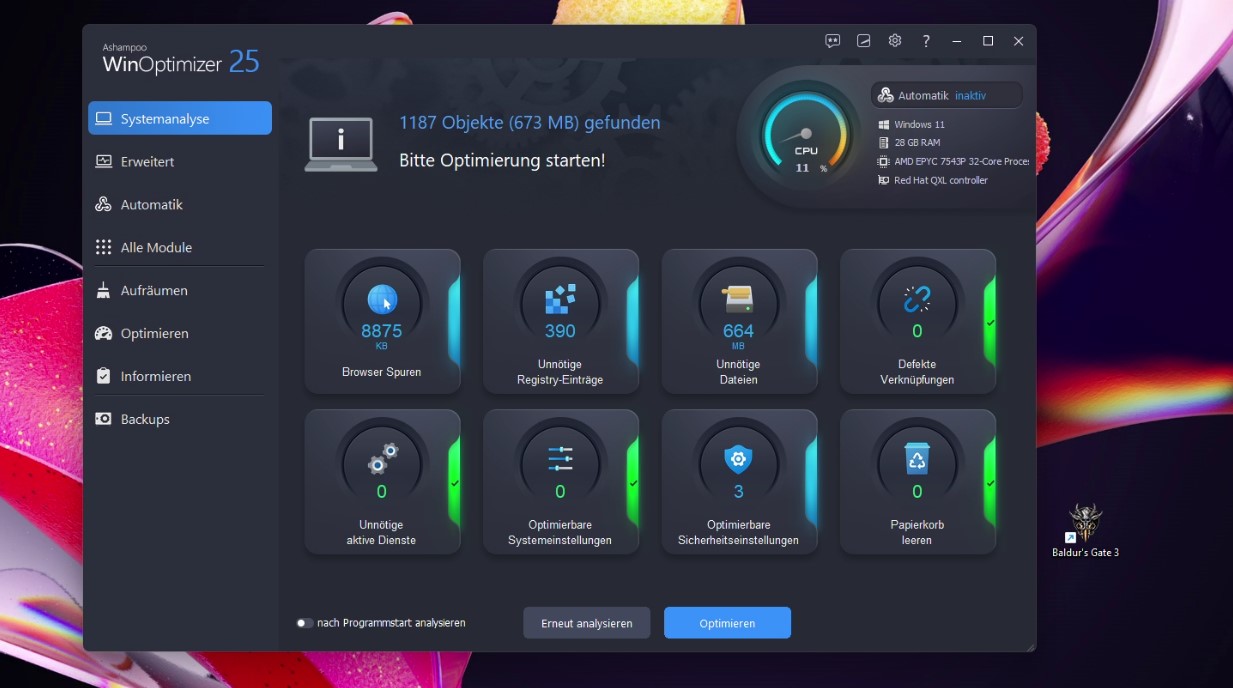Open the help question mark icon
1233x688 pixels.
926,41
